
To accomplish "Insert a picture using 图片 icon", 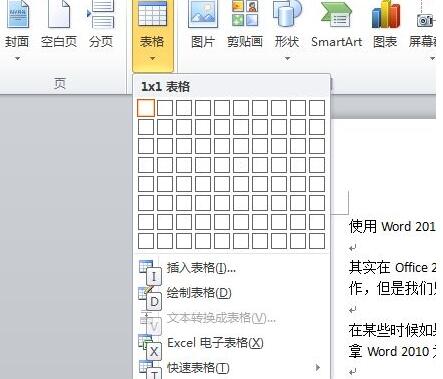I will pos(203,14).
